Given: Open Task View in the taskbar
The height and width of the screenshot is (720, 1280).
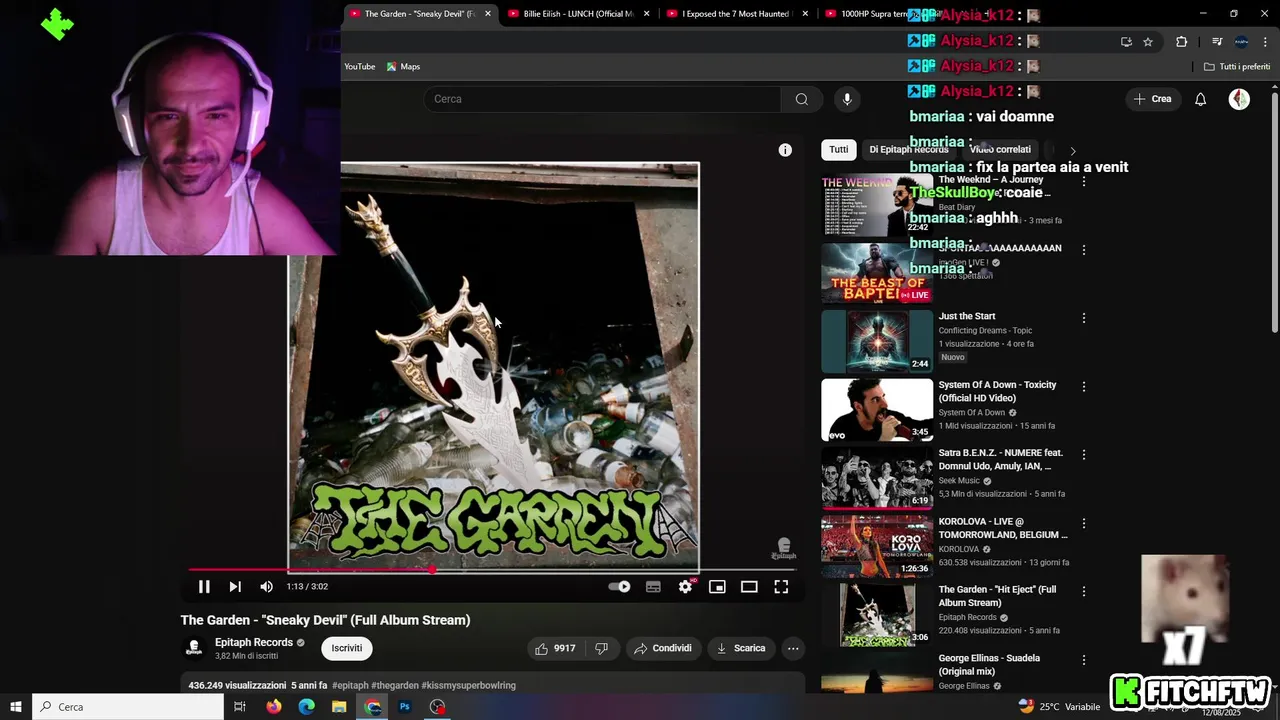Looking at the screenshot, I should [240, 707].
